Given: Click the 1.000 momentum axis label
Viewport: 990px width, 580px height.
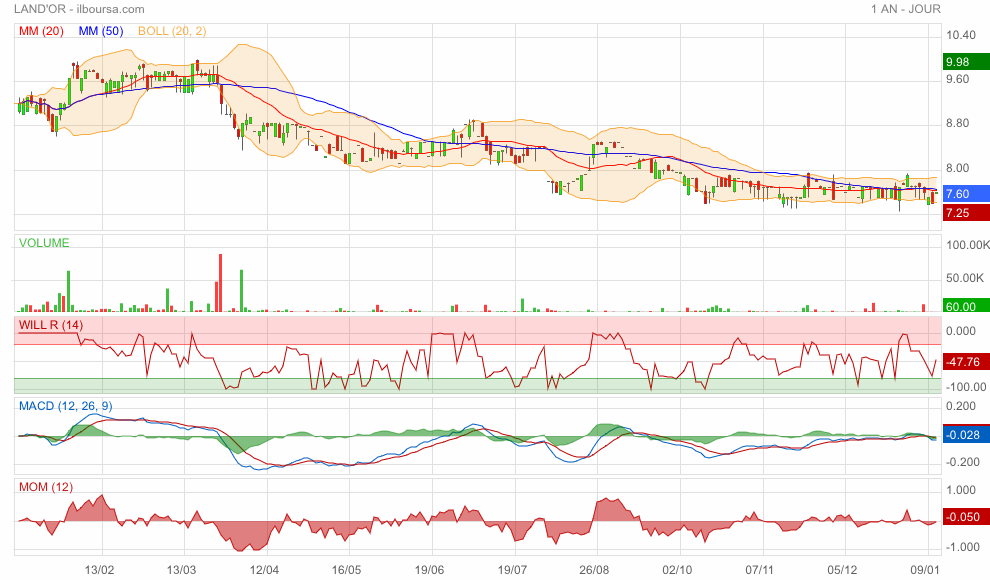Looking at the screenshot, I should pos(960,490).
